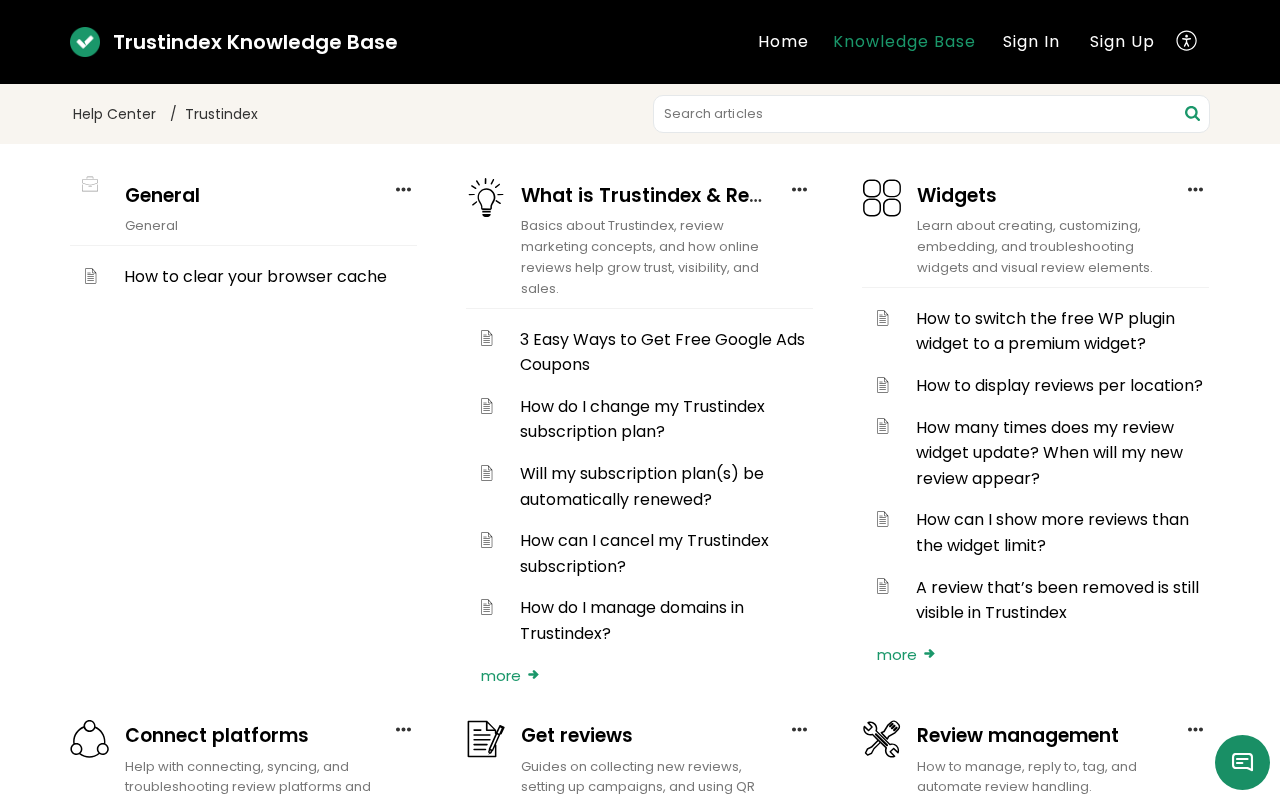Click document icon beside widget limit article
Viewport: 1280px width, 800px height.
pyautogui.click(x=883, y=519)
